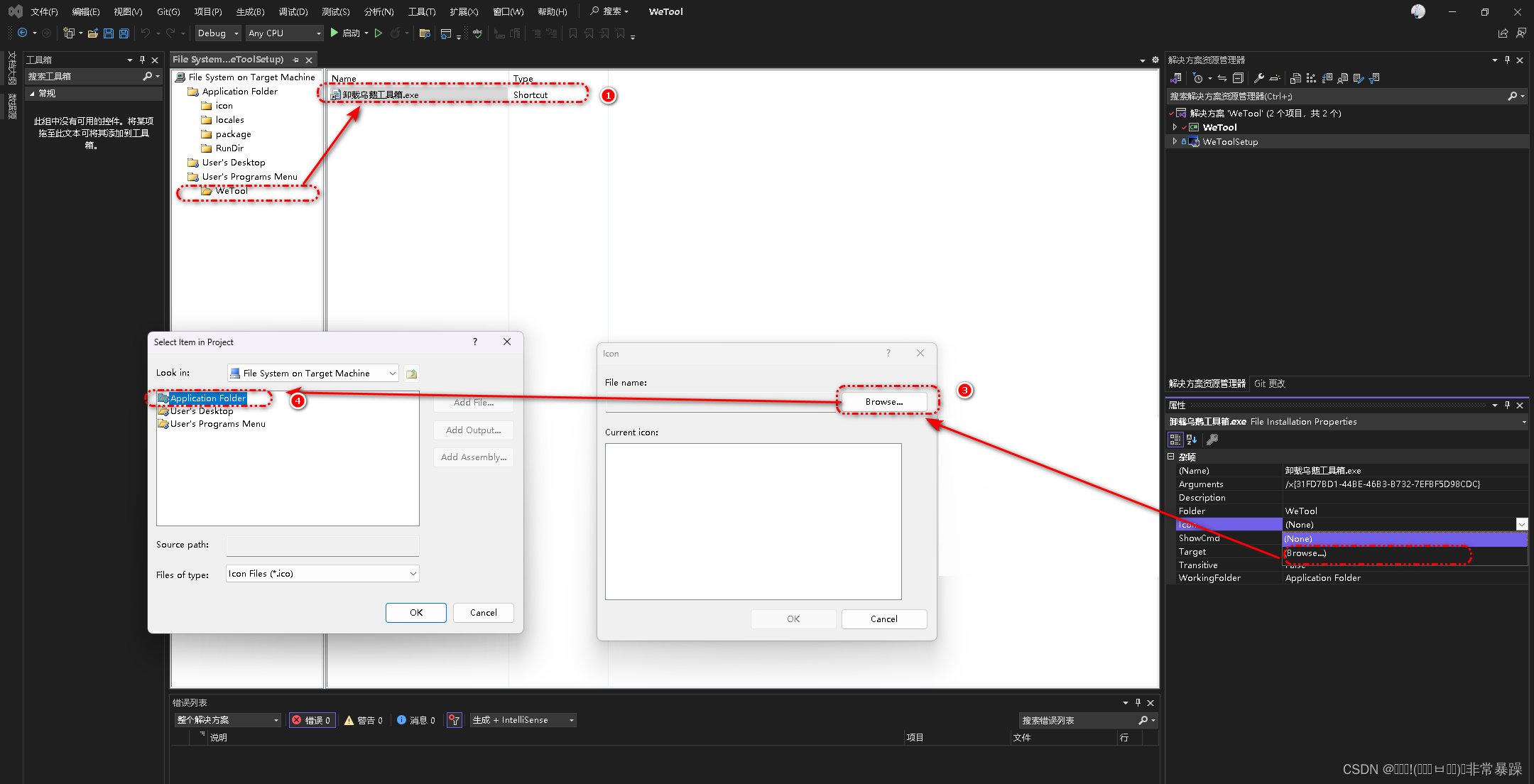The image size is (1534, 784).
Task: Select Application Folder in the Look in list
Action: pos(207,398)
